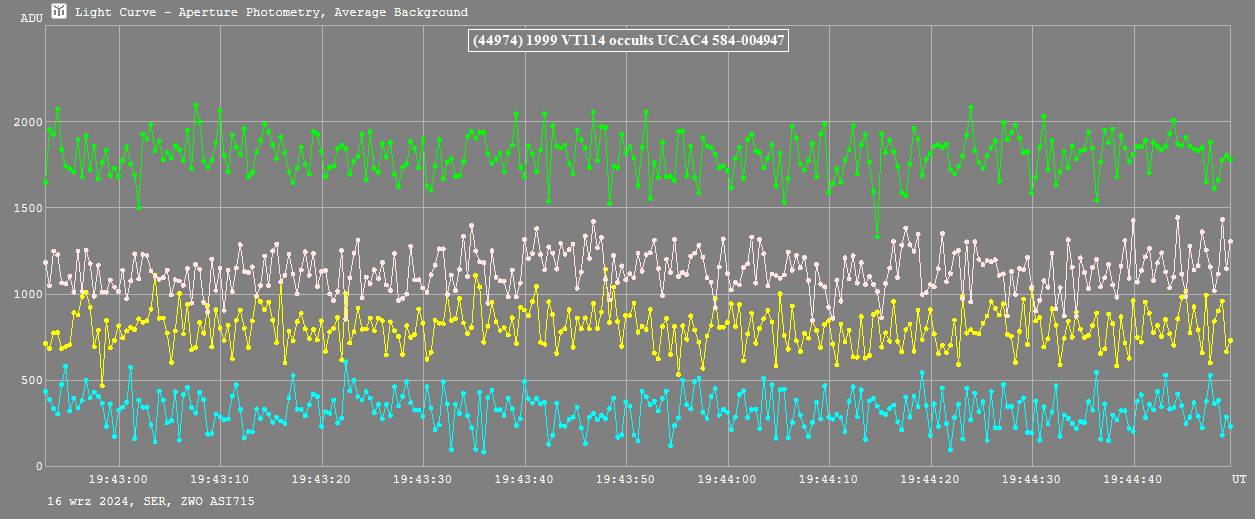
Task: Click the UT axis label
Action: 1239,480
